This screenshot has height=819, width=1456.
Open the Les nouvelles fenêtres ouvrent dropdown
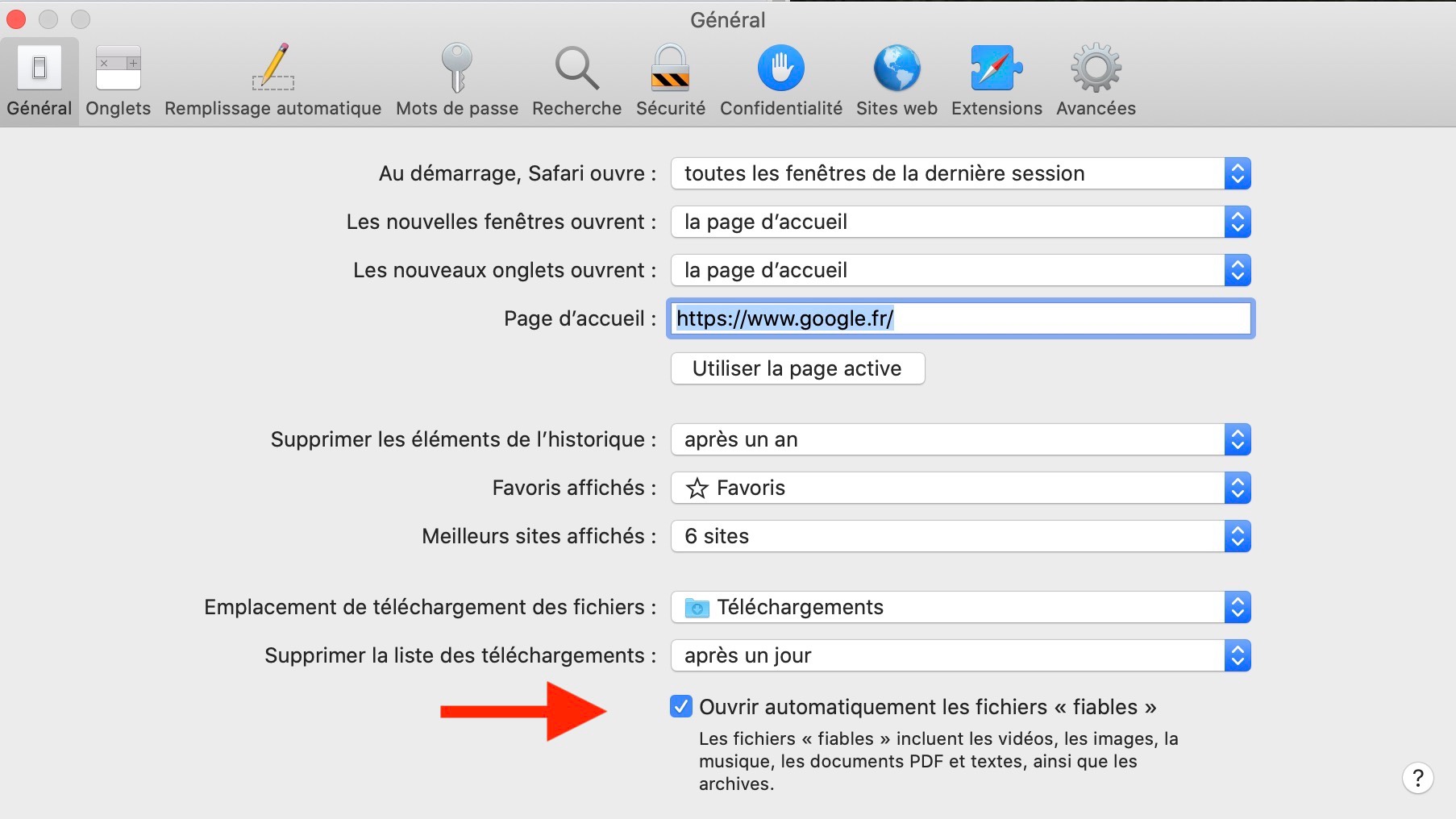tap(961, 222)
